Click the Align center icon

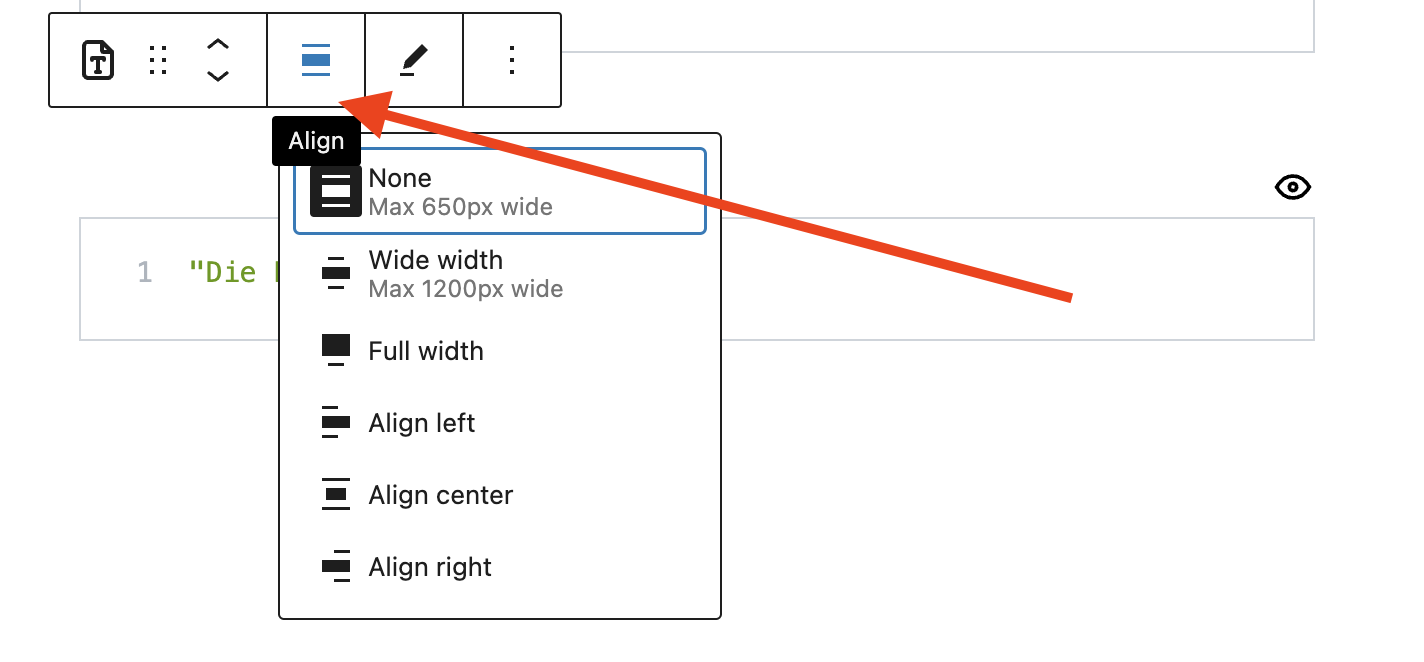click(336, 494)
